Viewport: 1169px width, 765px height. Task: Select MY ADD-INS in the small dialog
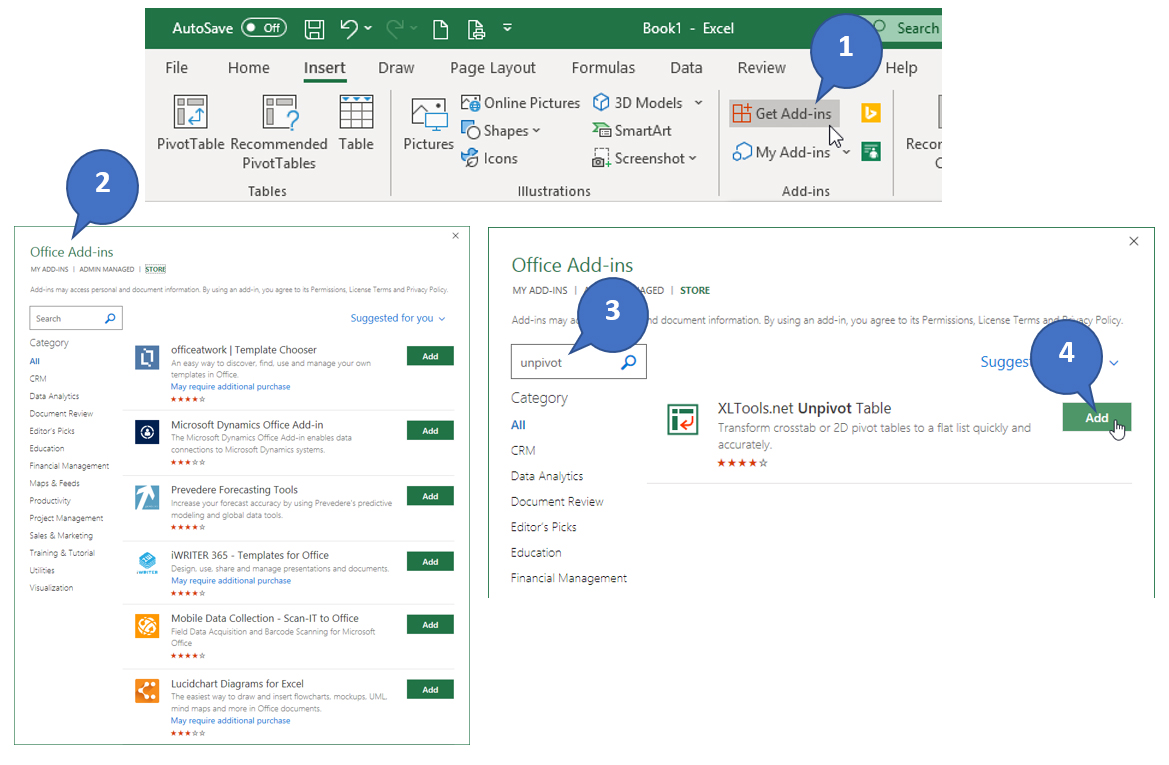[x=49, y=269]
